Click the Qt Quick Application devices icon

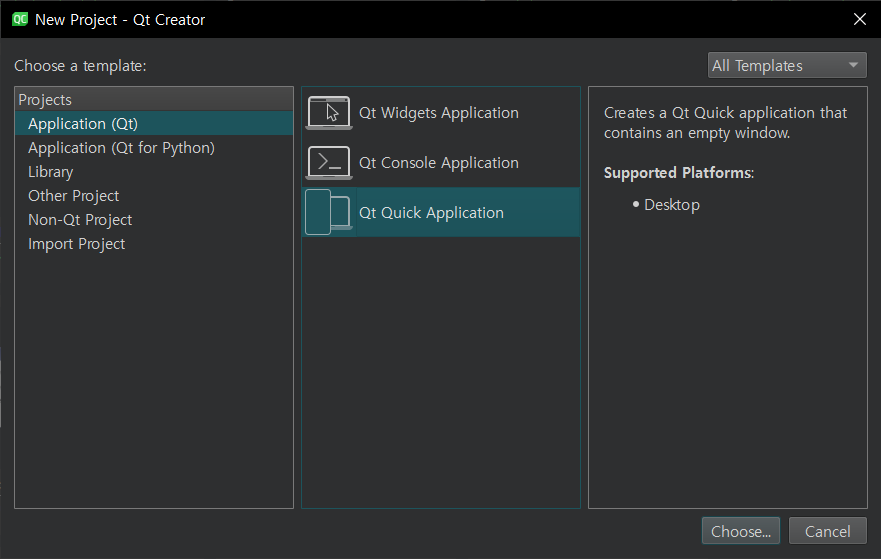pyautogui.click(x=329, y=212)
